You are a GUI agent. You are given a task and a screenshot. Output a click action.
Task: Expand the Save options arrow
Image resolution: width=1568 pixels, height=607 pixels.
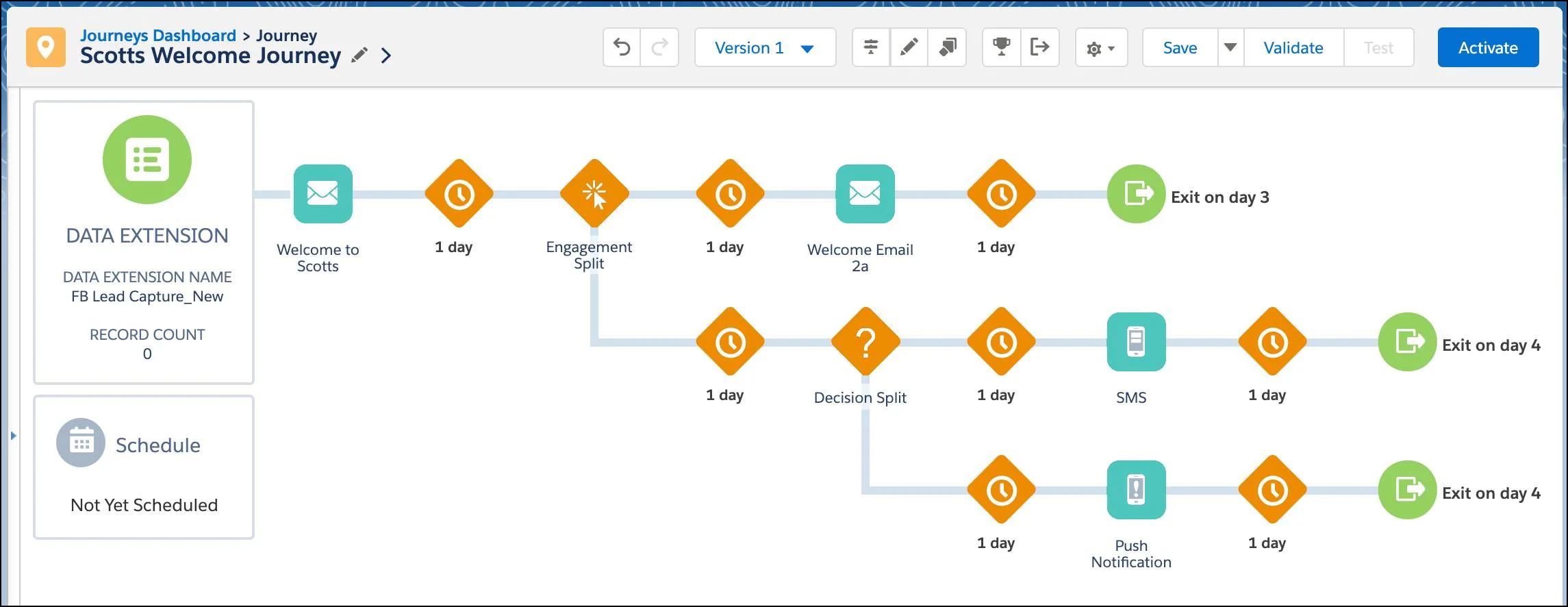[1230, 47]
